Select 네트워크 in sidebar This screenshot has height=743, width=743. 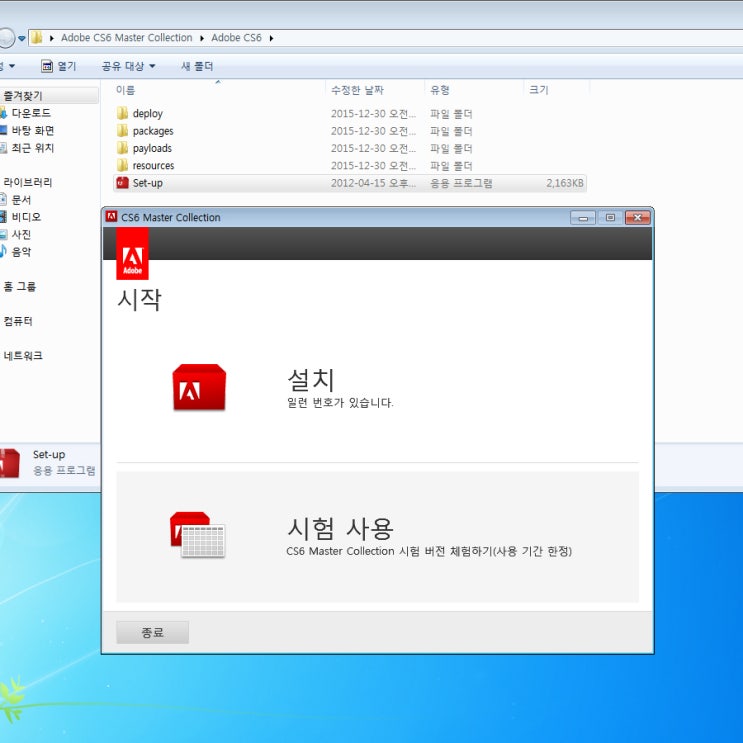[x=23, y=355]
